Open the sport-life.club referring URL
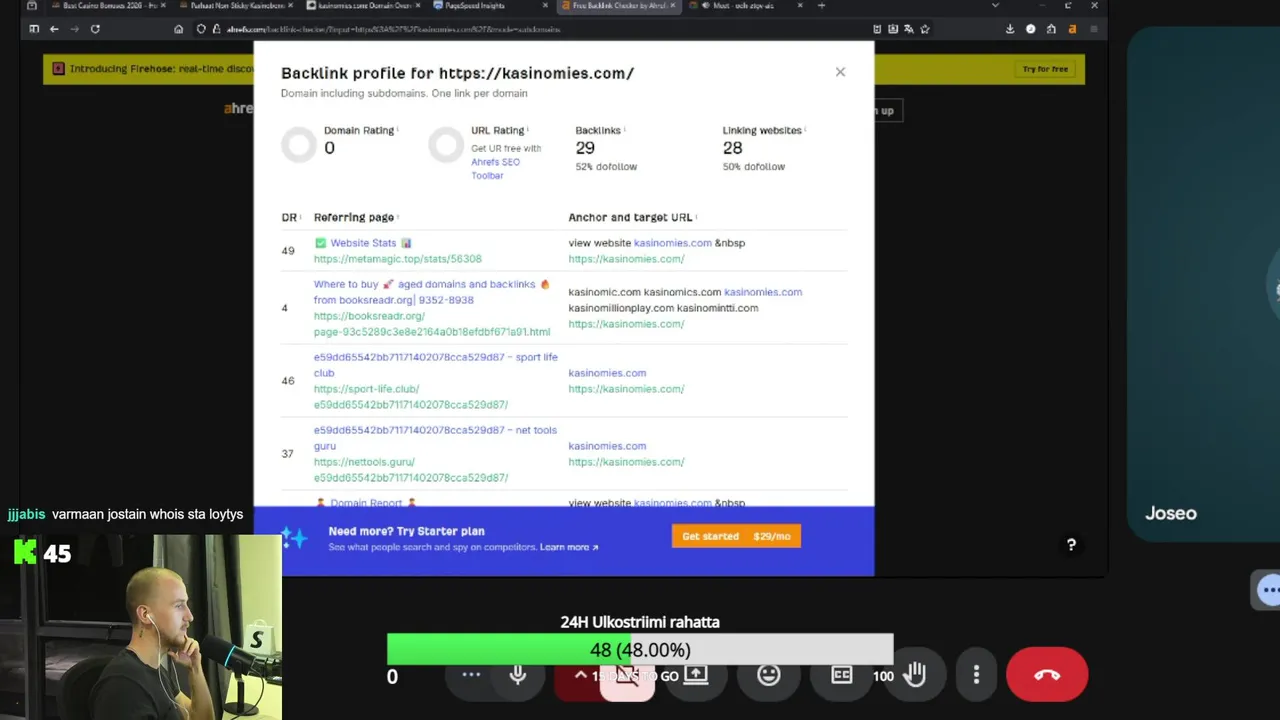This screenshot has height=720, width=1280. pos(411,397)
